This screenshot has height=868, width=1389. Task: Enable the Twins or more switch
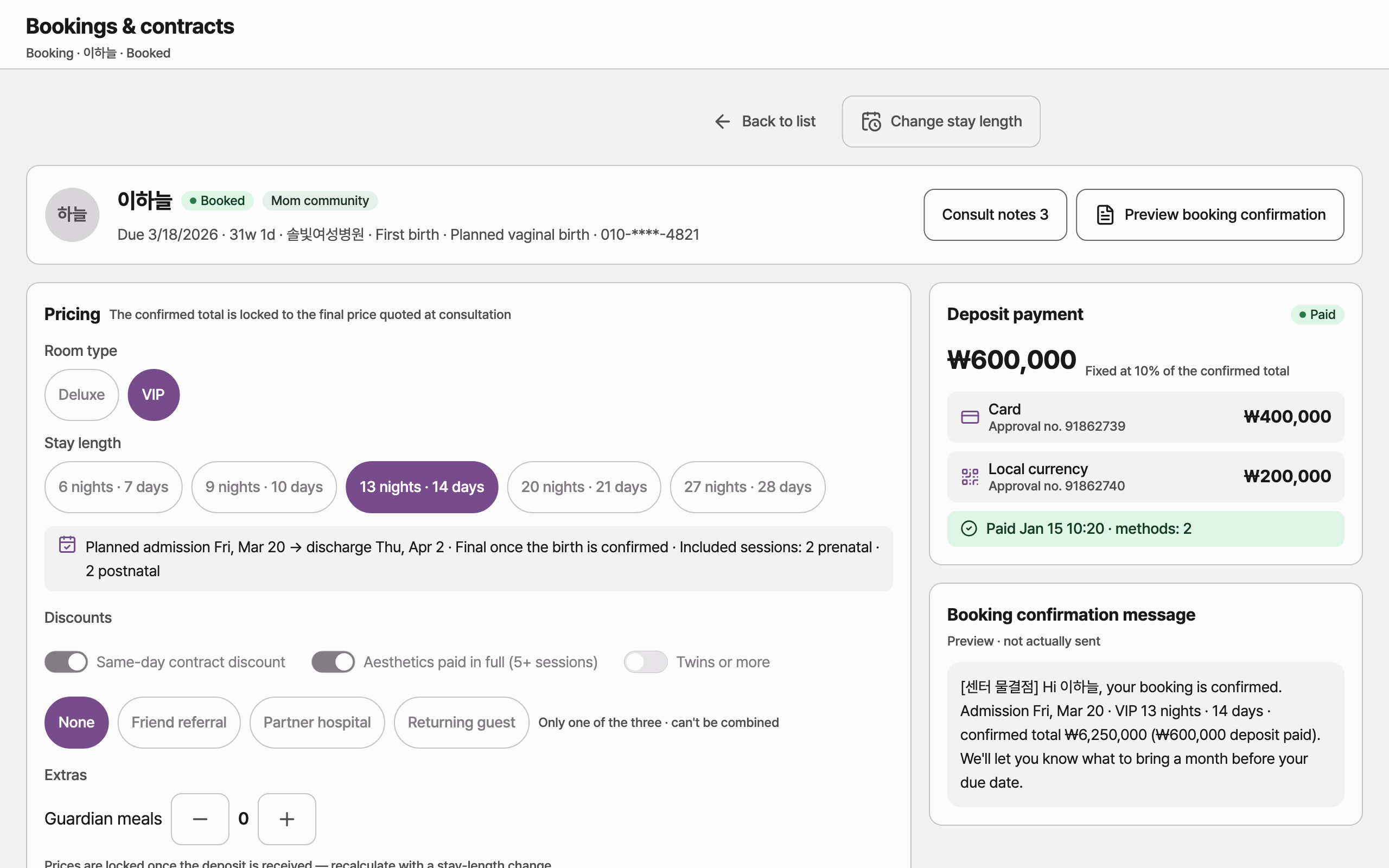pyautogui.click(x=646, y=662)
